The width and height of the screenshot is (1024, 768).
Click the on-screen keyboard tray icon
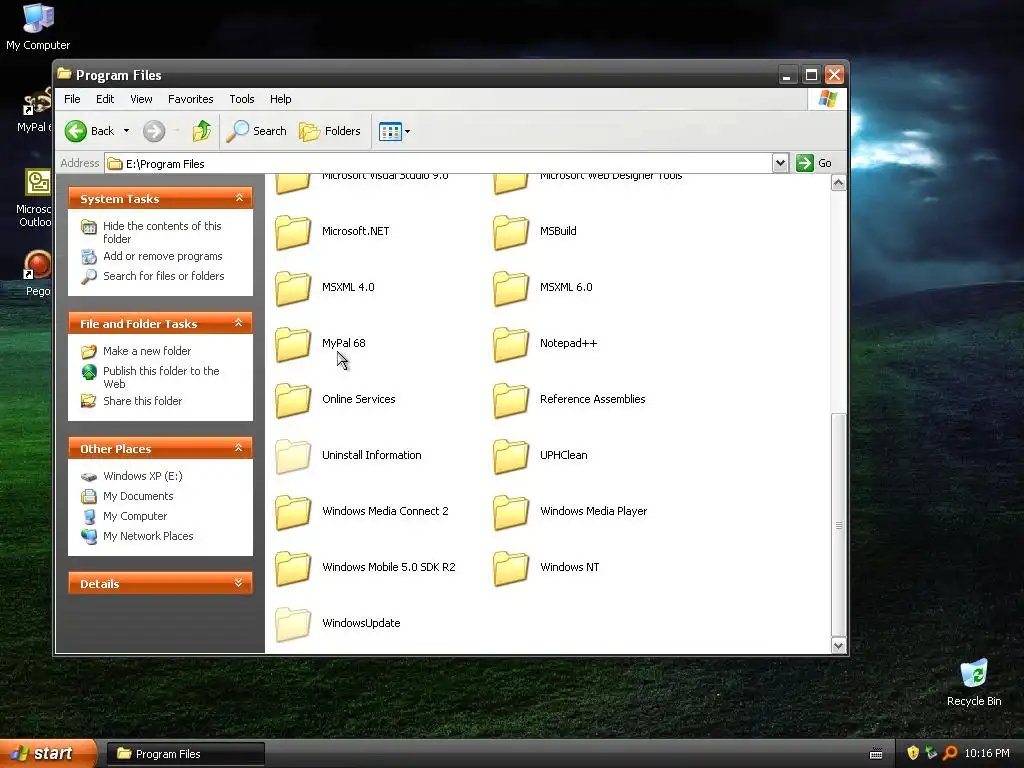876,754
